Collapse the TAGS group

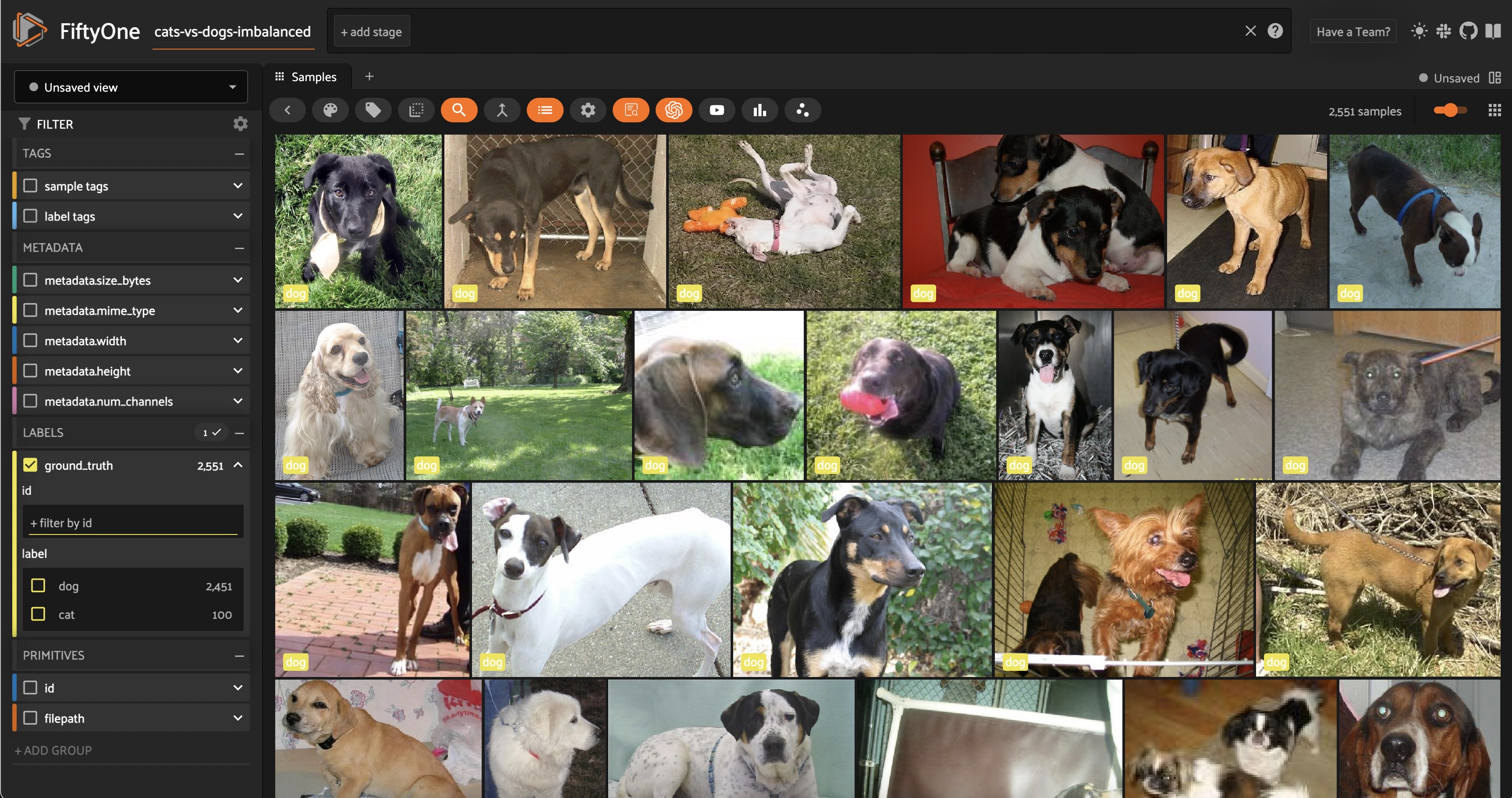coord(239,154)
